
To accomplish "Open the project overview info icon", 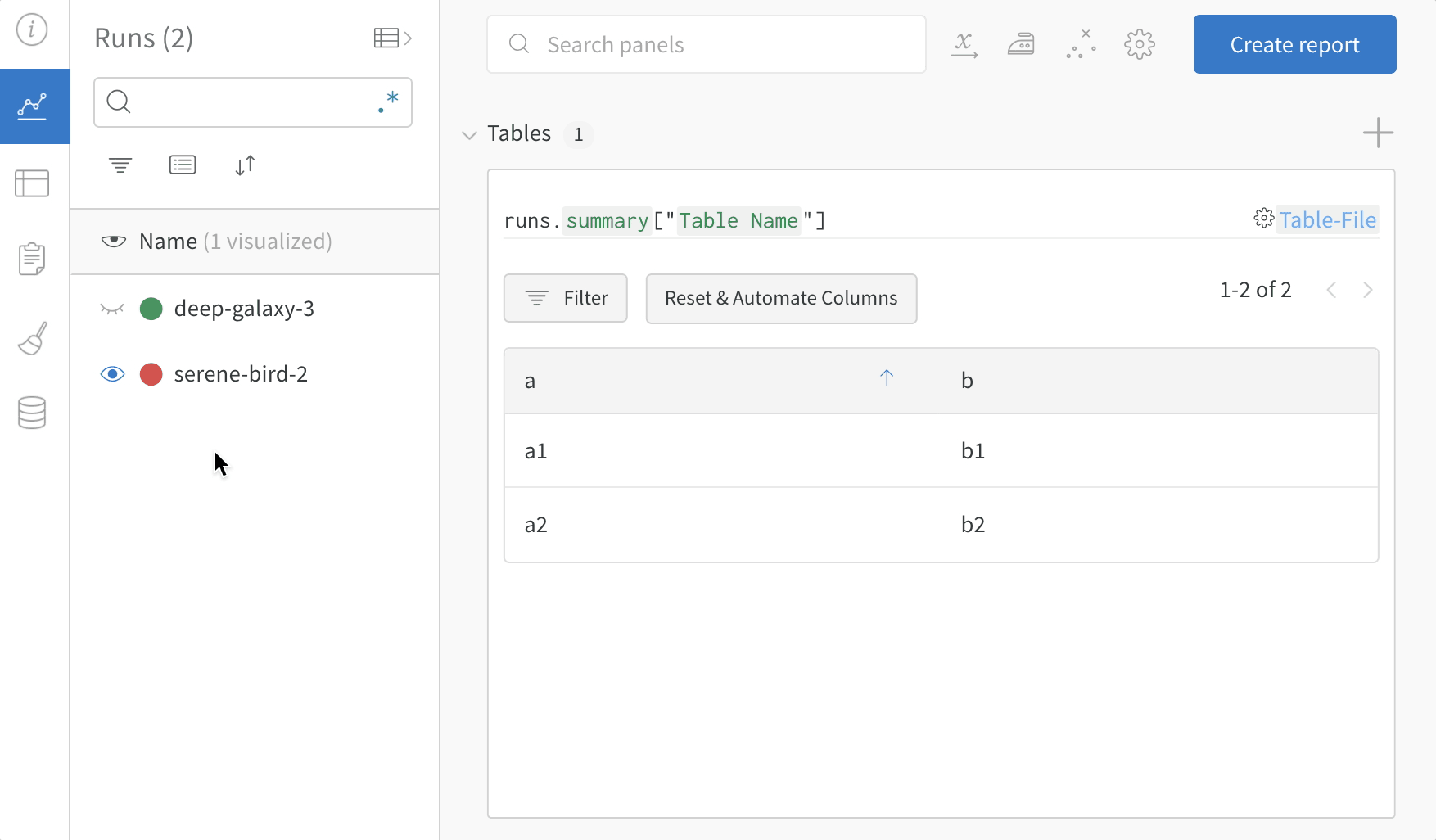I will point(32,30).
